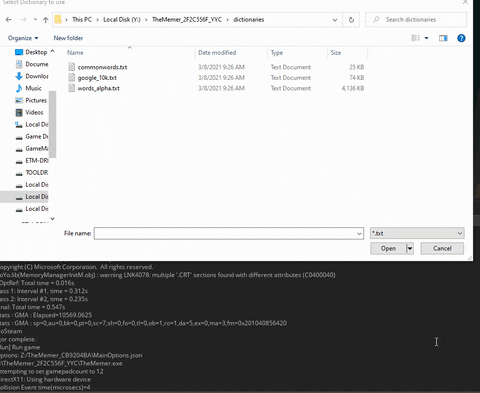Click the commonwords.txt file icon

pyautogui.click(x=71, y=67)
